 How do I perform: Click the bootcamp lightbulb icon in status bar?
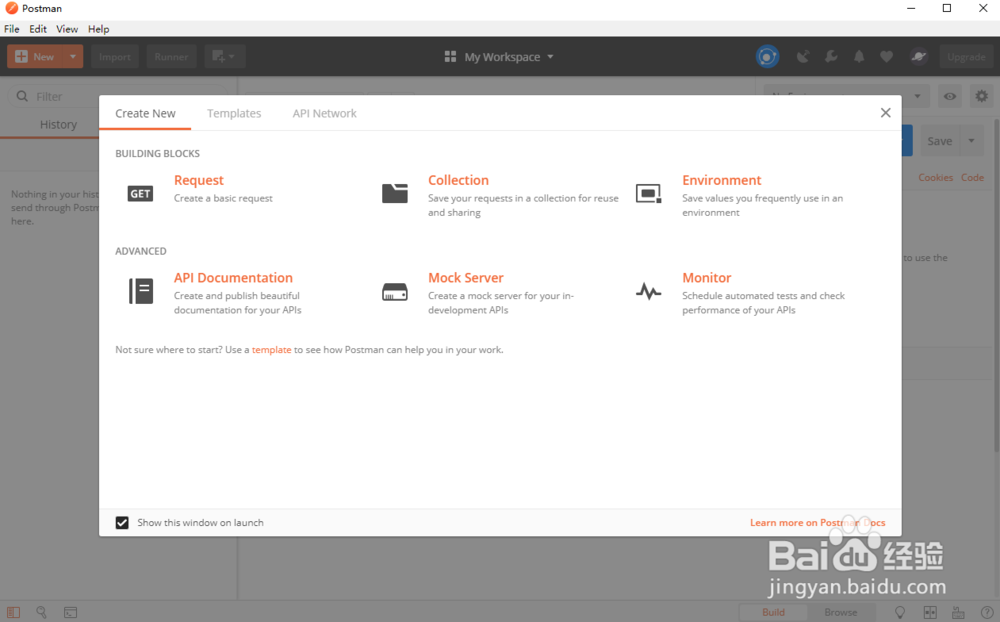[x=900, y=612]
